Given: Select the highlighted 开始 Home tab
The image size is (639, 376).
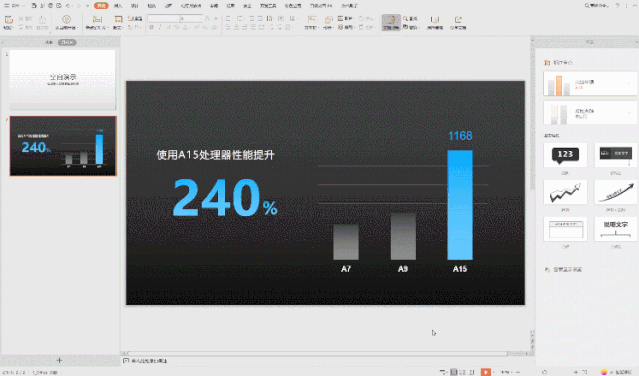Looking at the screenshot, I should [101, 6].
